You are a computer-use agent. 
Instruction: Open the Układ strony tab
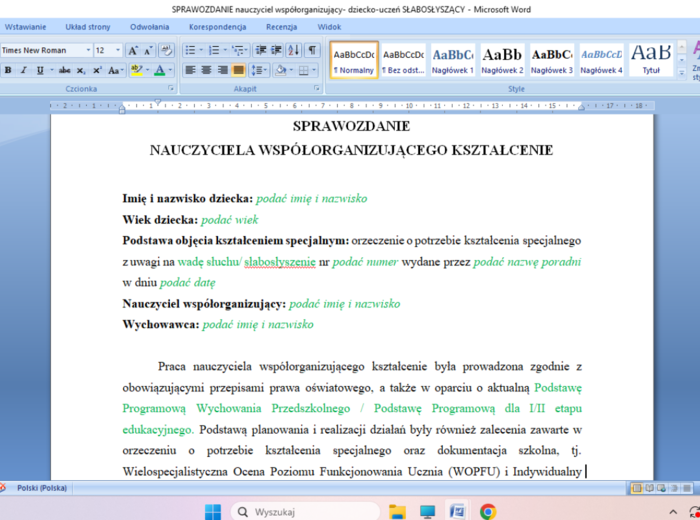coord(89,28)
